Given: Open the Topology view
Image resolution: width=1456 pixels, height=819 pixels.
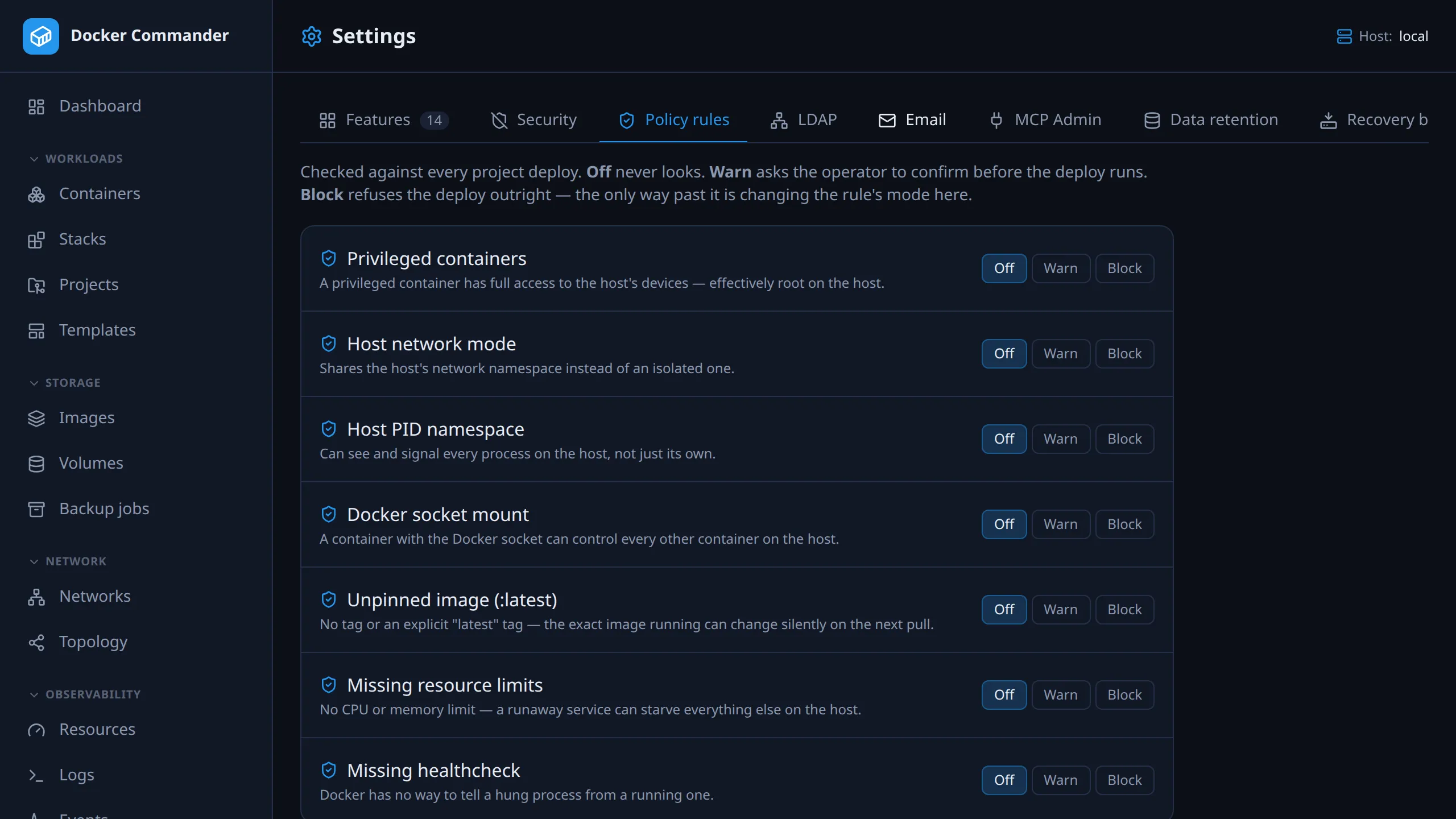Looking at the screenshot, I should [136, 642].
